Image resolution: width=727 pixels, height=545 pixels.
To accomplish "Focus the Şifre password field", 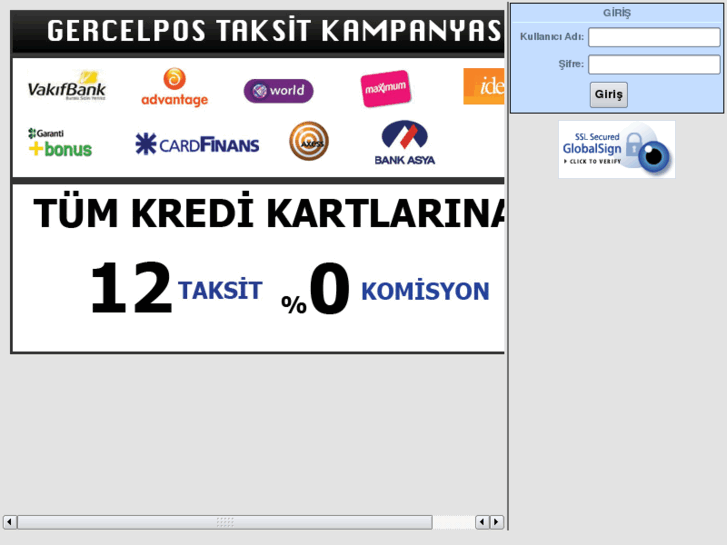I will (x=654, y=64).
